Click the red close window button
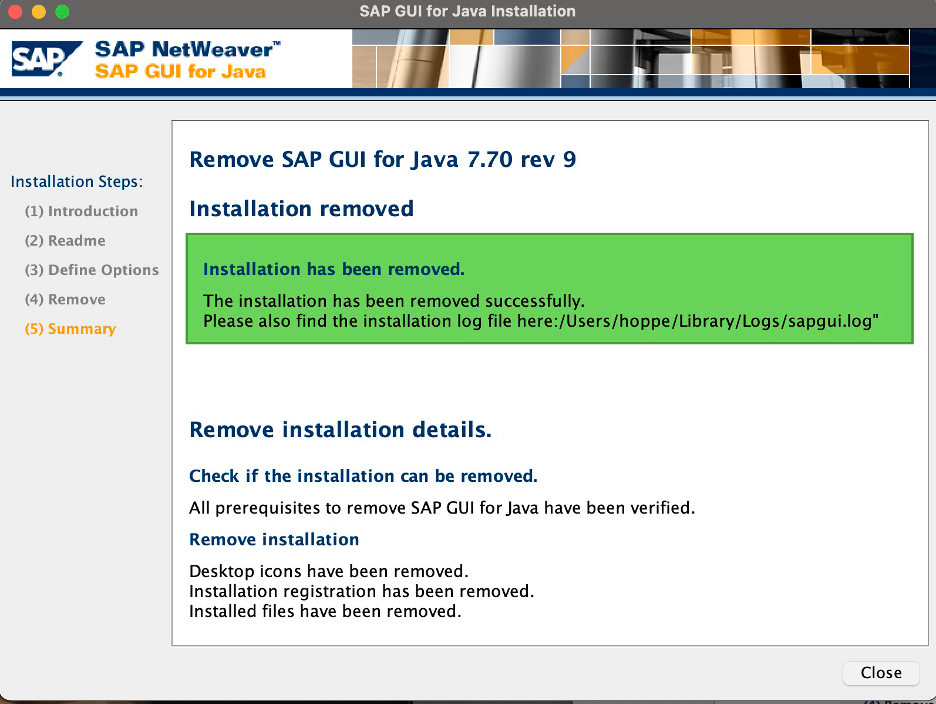Viewport: 936px width, 704px height. click(15, 11)
